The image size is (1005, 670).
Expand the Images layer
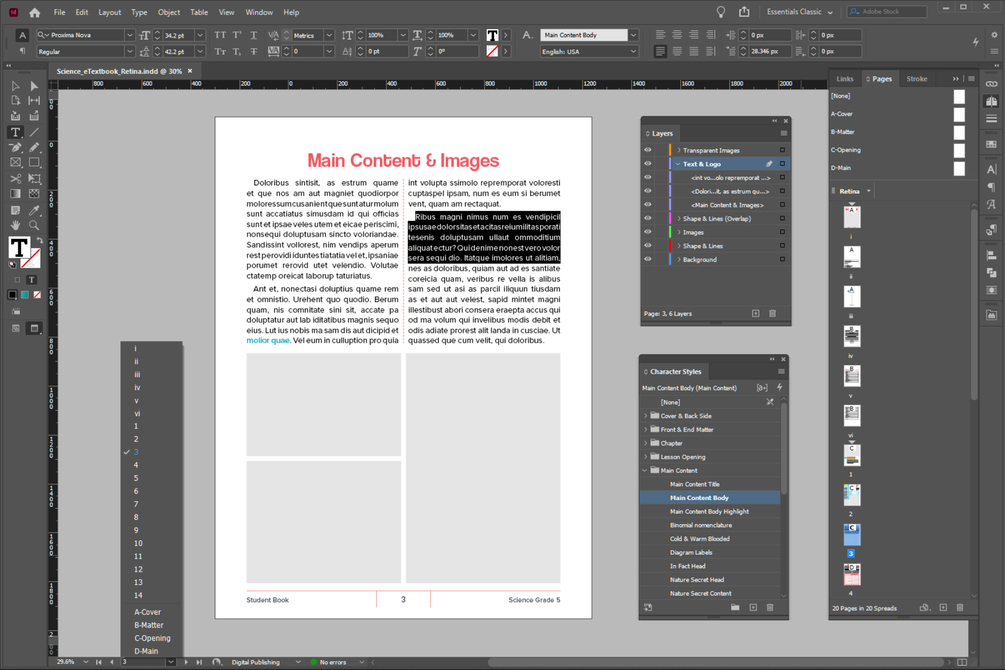point(679,232)
